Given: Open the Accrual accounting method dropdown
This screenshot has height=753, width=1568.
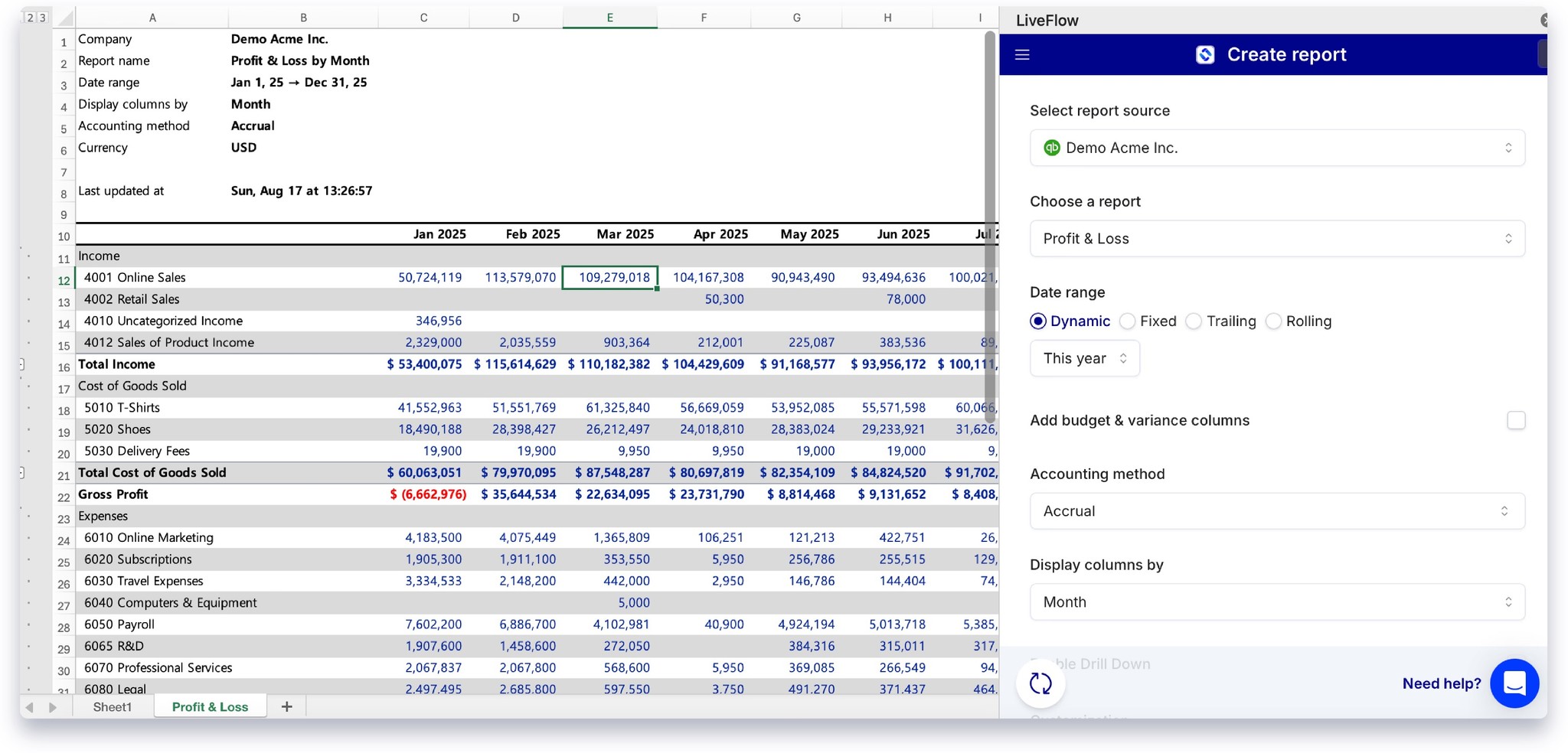Looking at the screenshot, I should pos(1276,511).
